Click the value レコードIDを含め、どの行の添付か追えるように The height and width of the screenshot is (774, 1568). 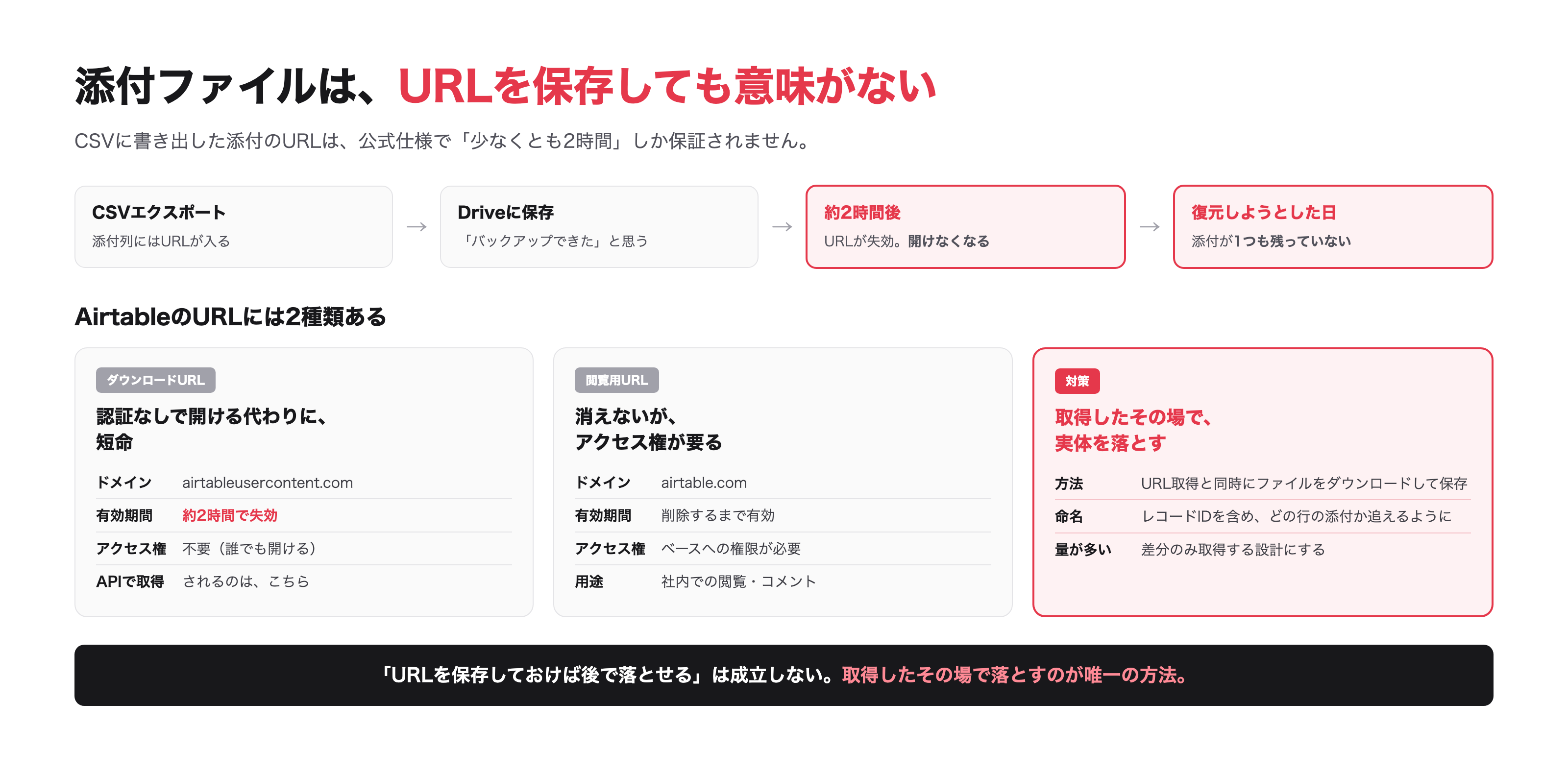coord(1297,516)
